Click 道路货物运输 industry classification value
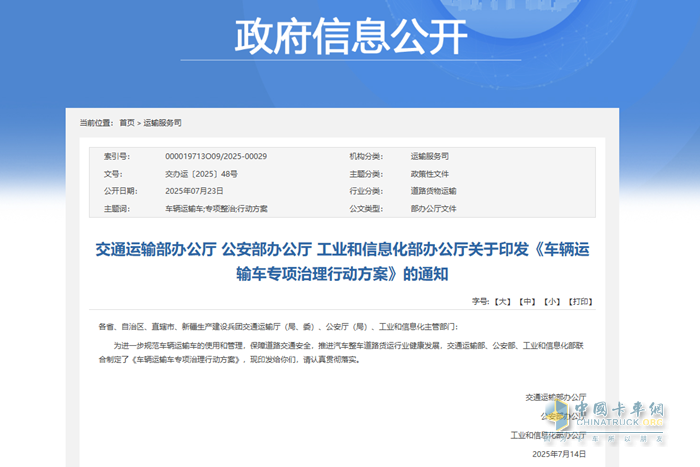This screenshot has width=700, height=467. coord(433,191)
